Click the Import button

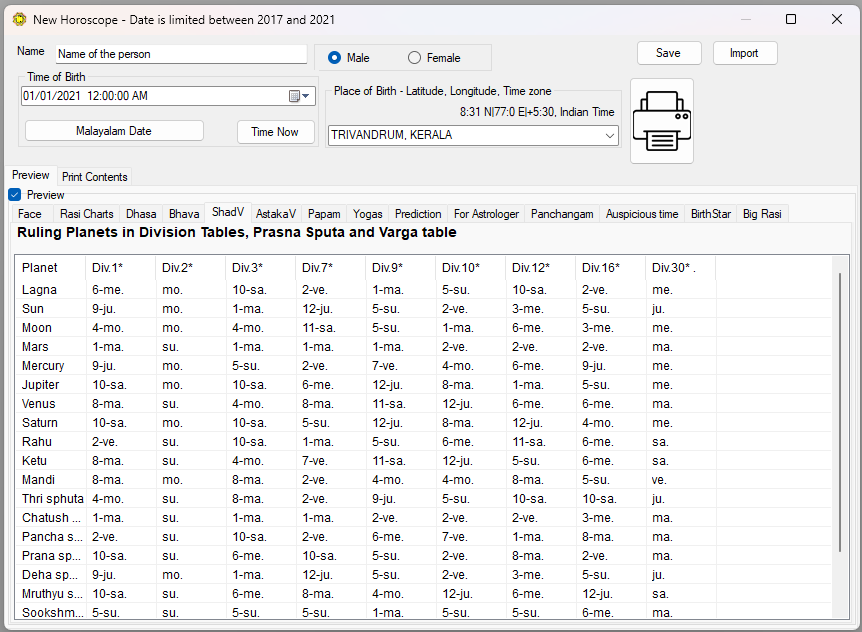point(744,53)
